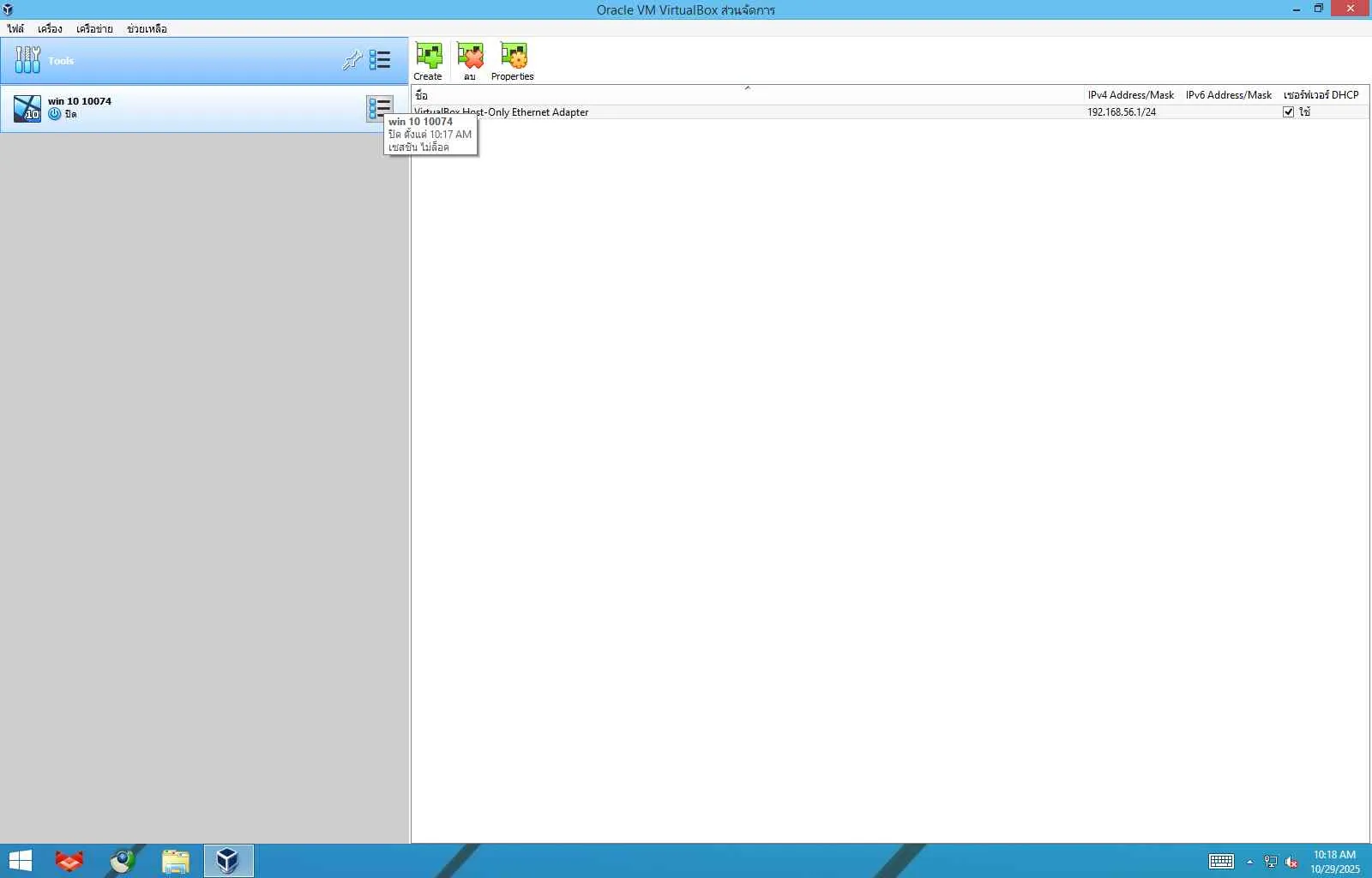Click the VirtualBox icon in the title bar
The width and height of the screenshot is (1372, 878).
(8, 9)
